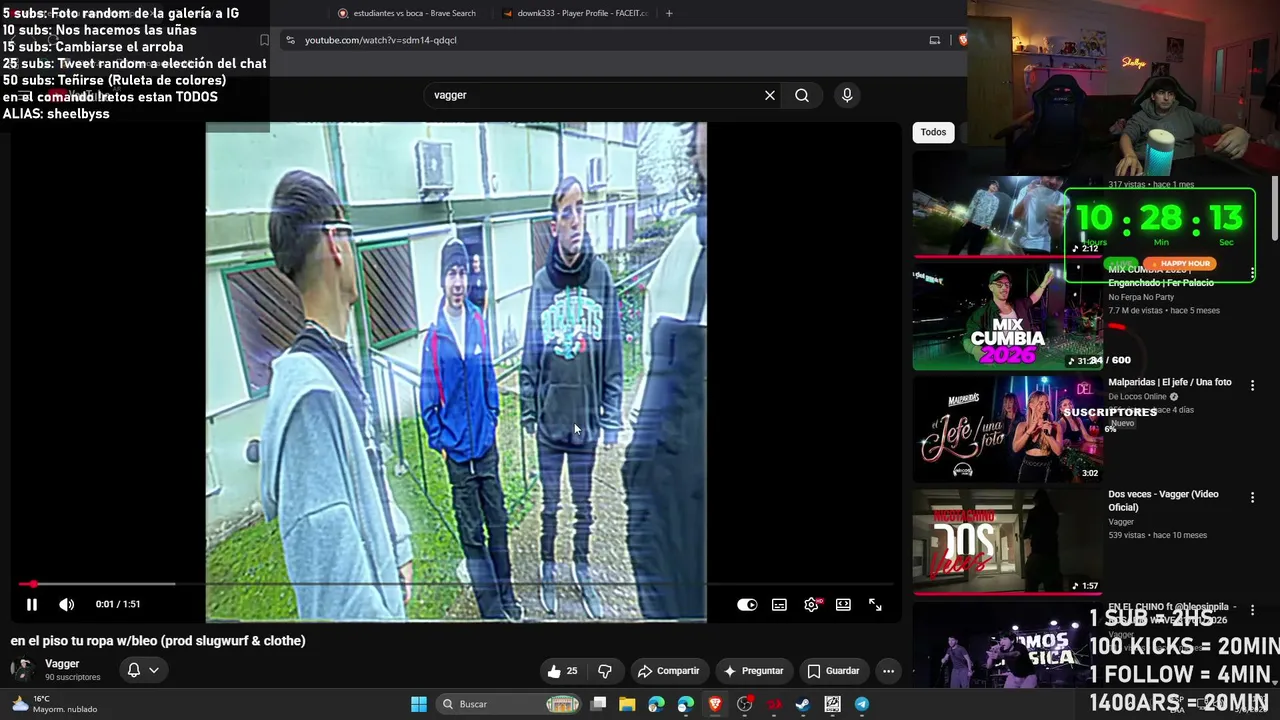Like the video with thumbs up
Image resolution: width=1280 pixels, height=720 pixels.
(x=563, y=671)
